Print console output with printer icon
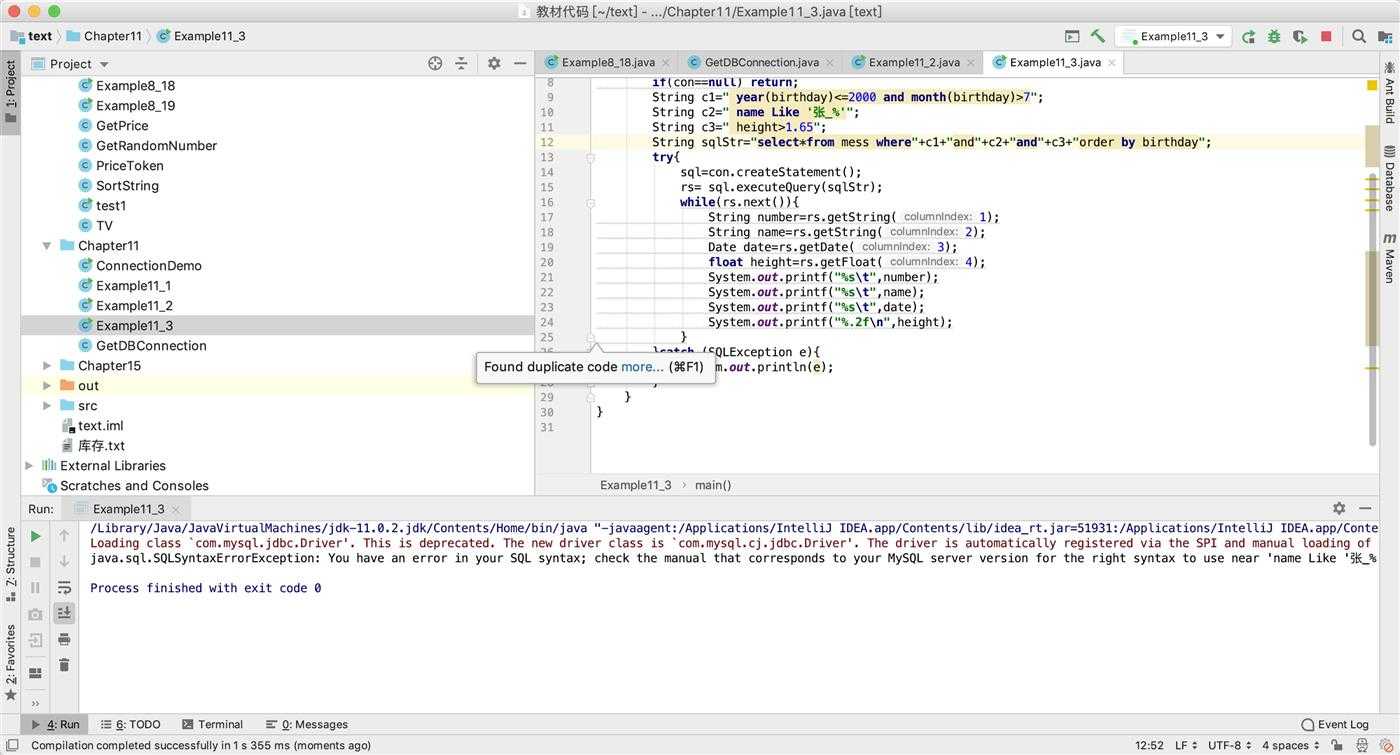 pos(64,639)
